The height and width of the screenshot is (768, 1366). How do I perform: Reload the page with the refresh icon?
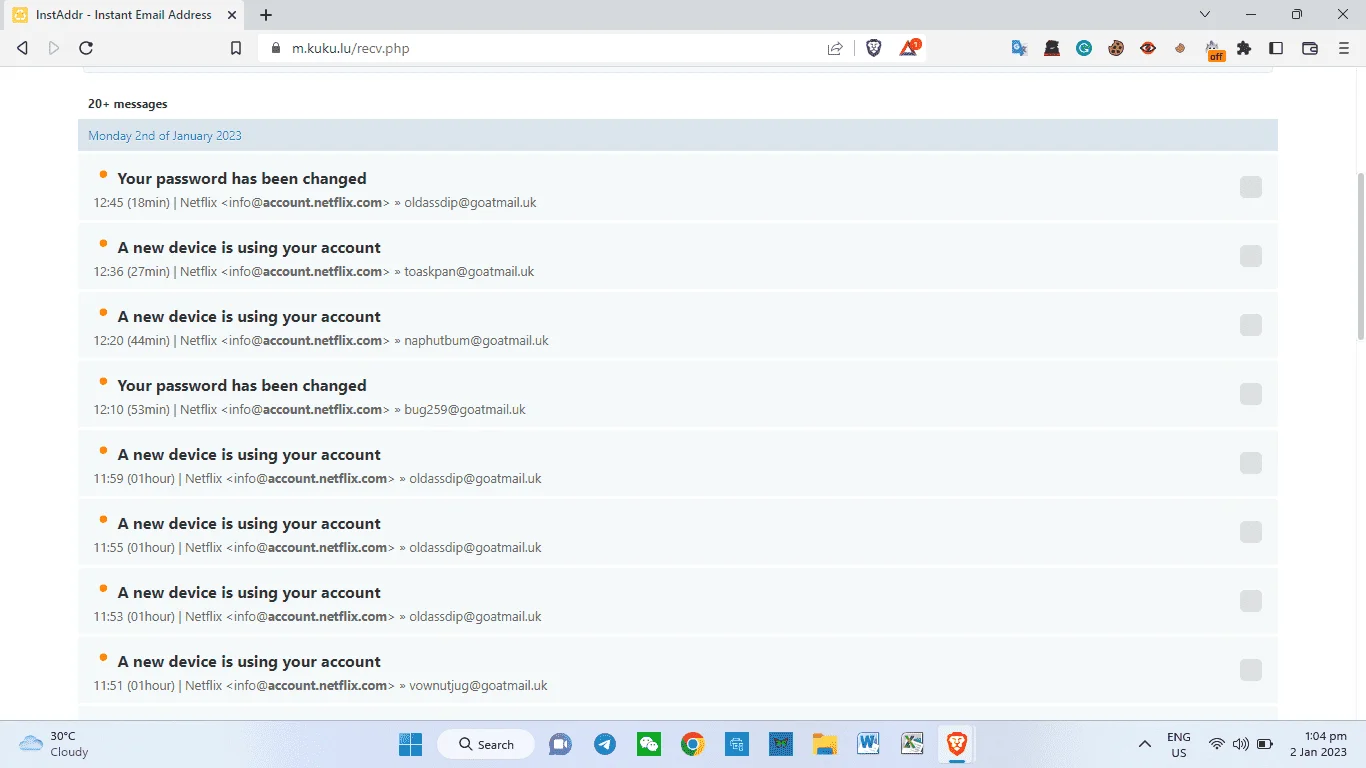(x=86, y=48)
